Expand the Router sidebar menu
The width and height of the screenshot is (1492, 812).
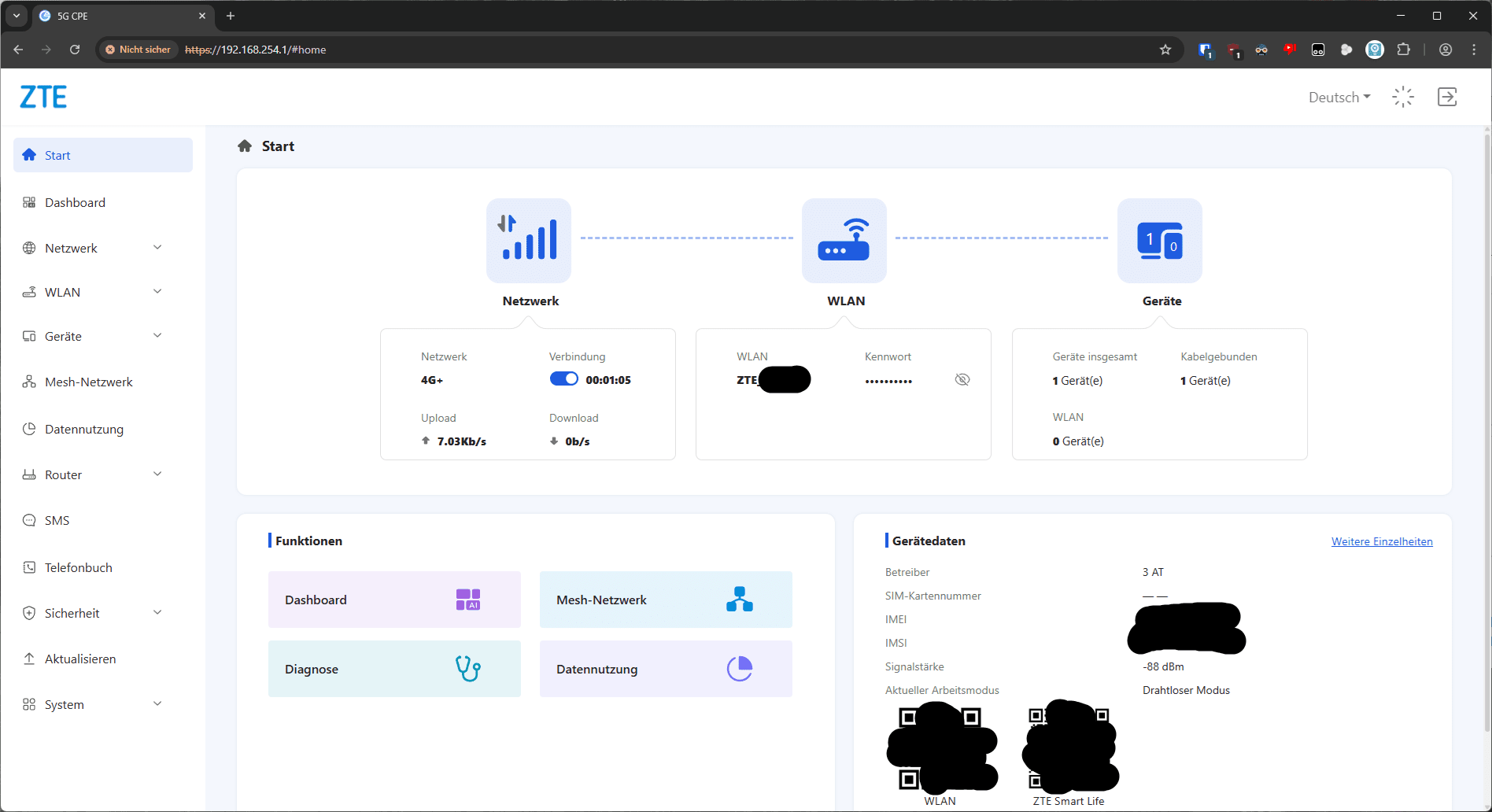pyautogui.click(x=103, y=474)
